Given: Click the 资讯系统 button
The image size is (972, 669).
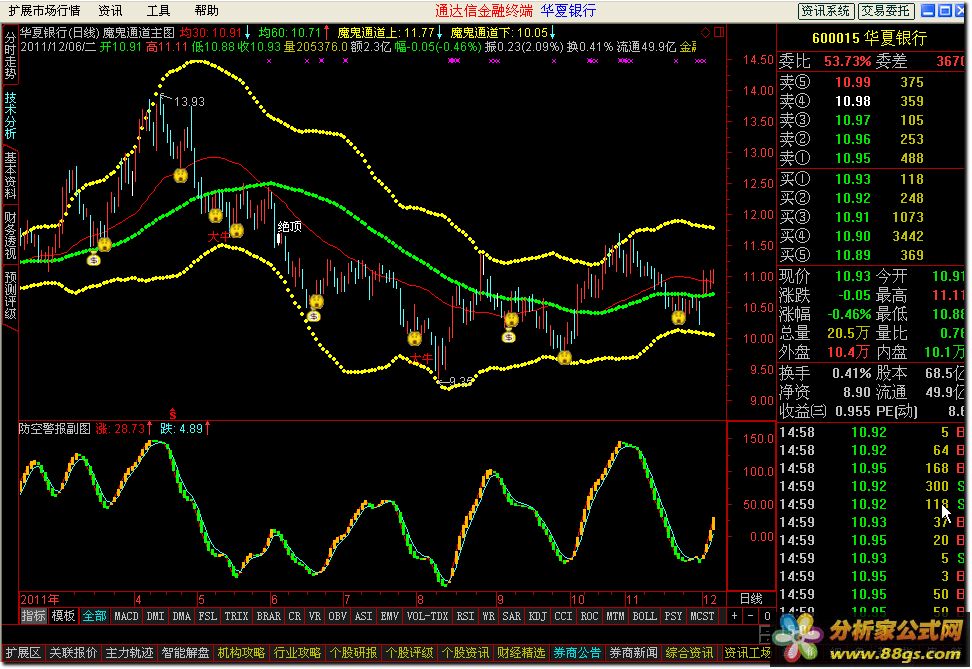Looking at the screenshot, I should (826, 11).
